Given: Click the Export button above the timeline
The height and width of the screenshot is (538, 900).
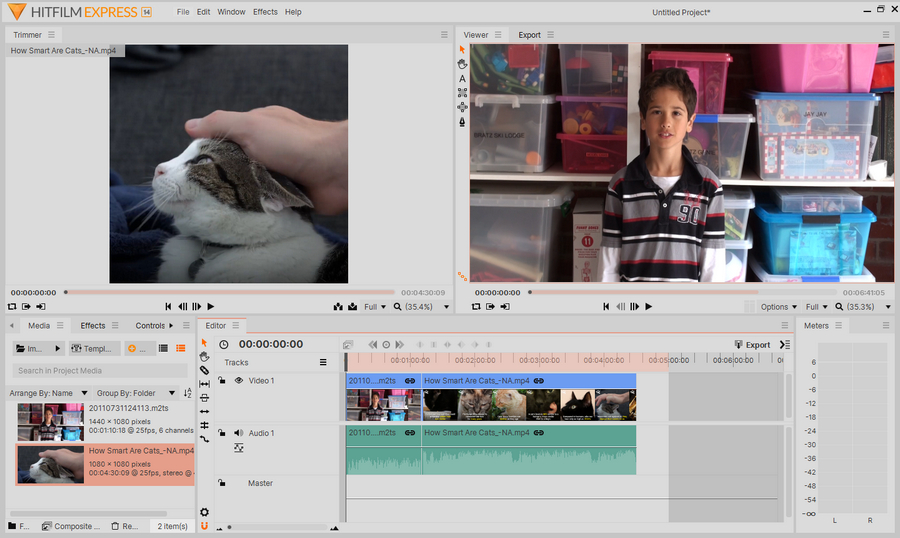Looking at the screenshot, I should pos(752,345).
